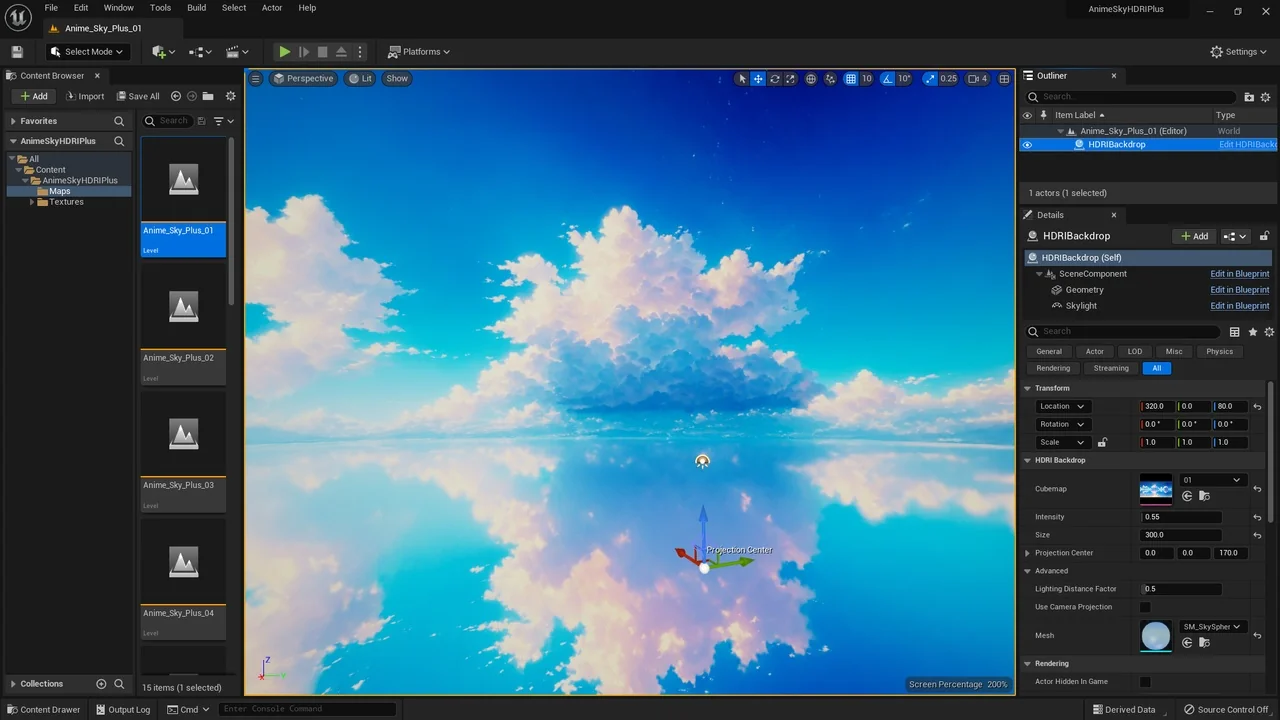The width and height of the screenshot is (1280, 720).
Task: Browse to Cubemap asset in Content Browser
Action: pyautogui.click(x=1204, y=496)
